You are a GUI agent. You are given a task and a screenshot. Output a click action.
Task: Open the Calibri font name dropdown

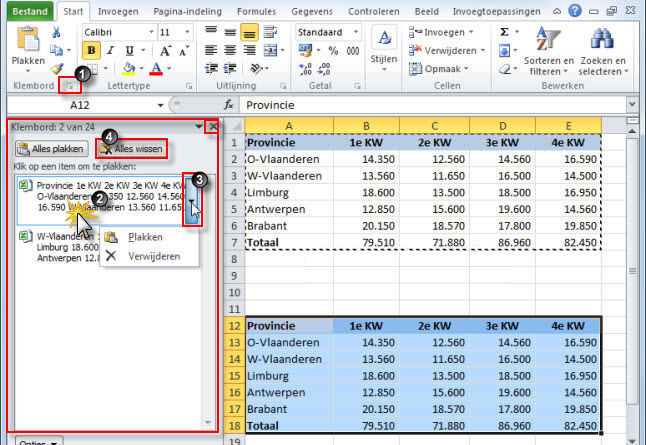point(151,32)
